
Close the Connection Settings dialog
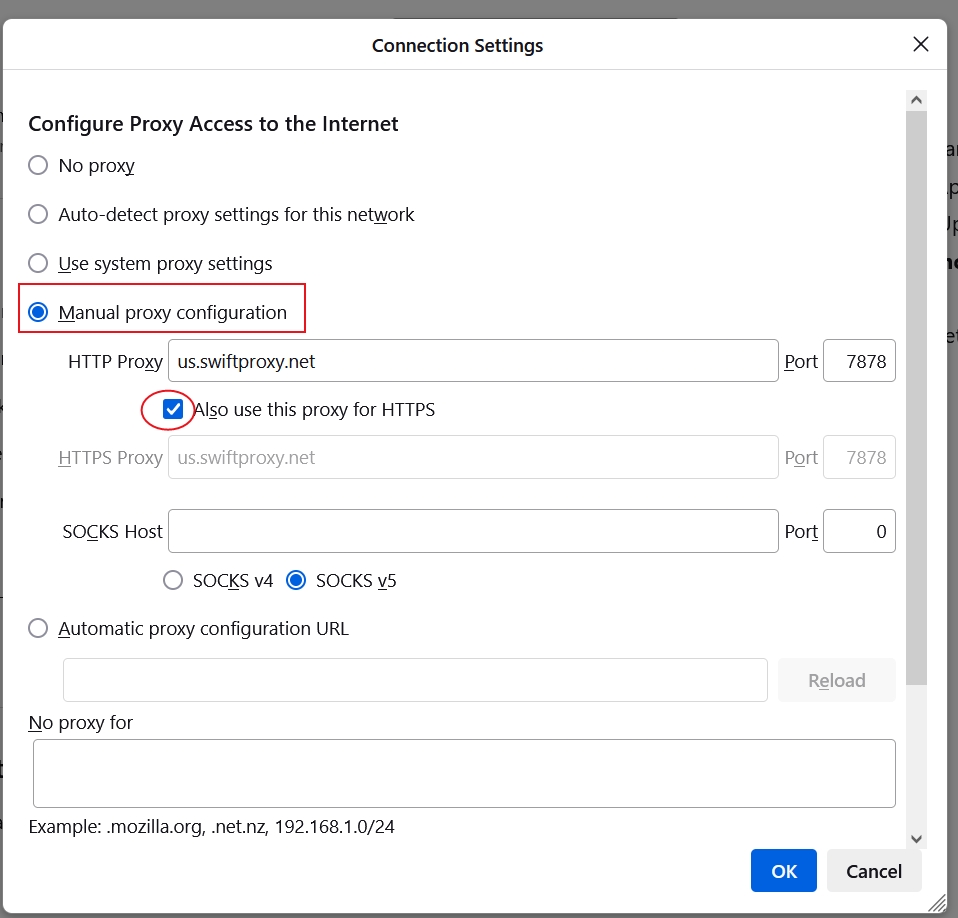tap(921, 44)
